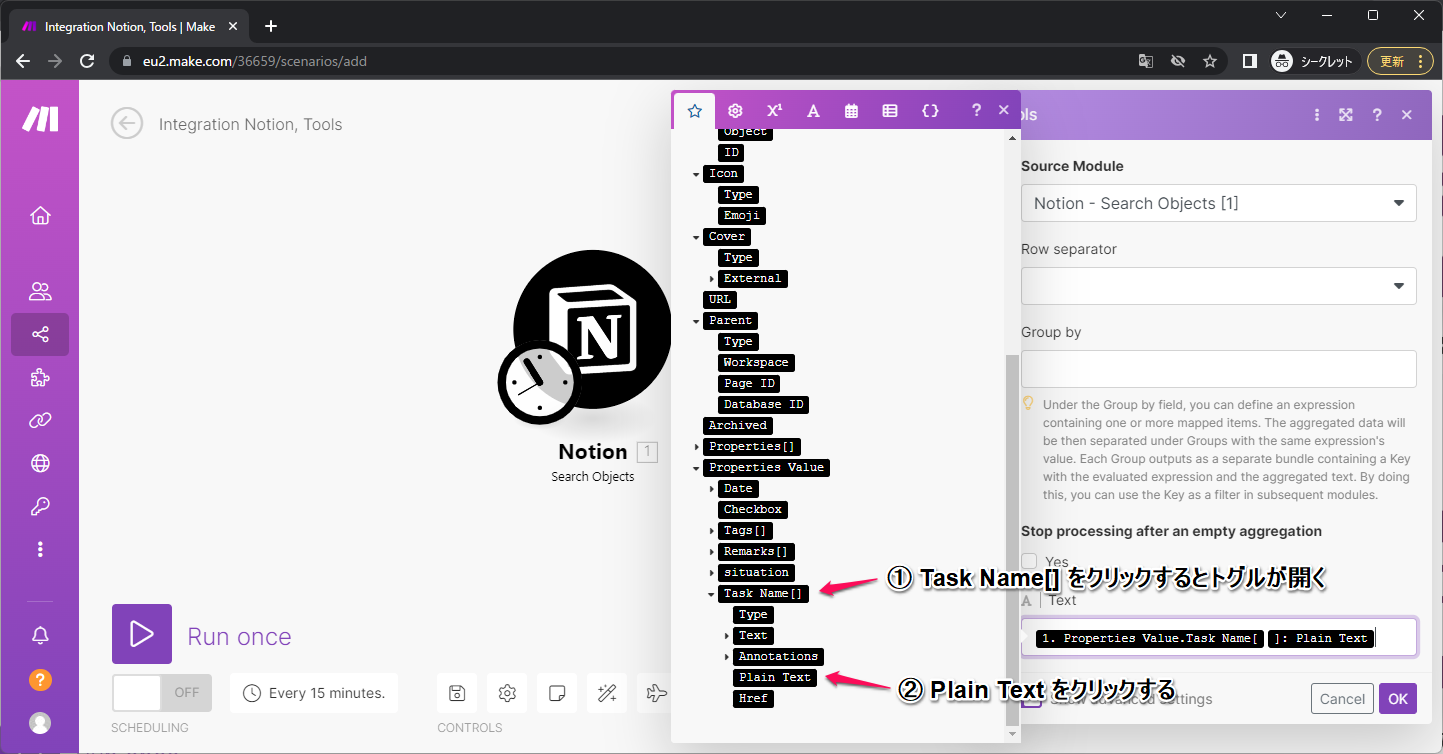Expand the Annotations tree node
1443x754 pixels.
[x=727, y=657]
